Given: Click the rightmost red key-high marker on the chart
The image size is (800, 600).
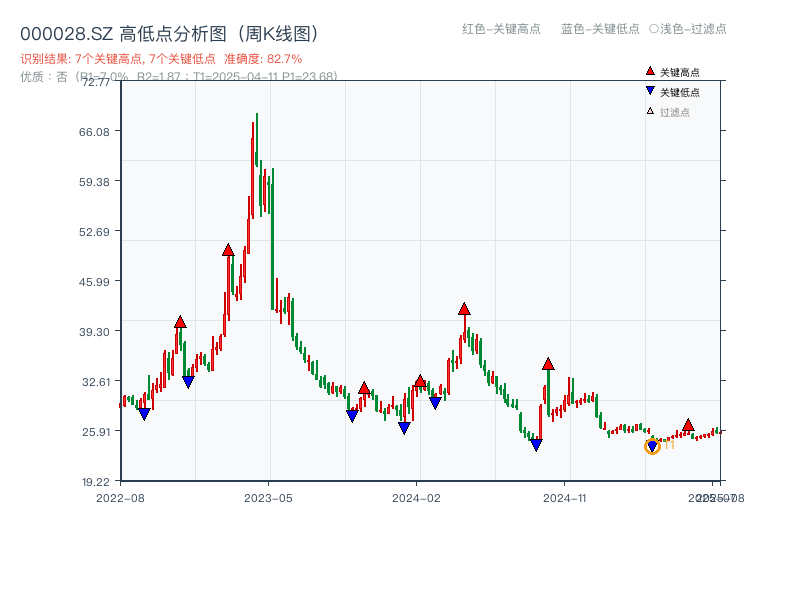Looking at the screenshot, I should pyautogui.click(x=687, y=424).
